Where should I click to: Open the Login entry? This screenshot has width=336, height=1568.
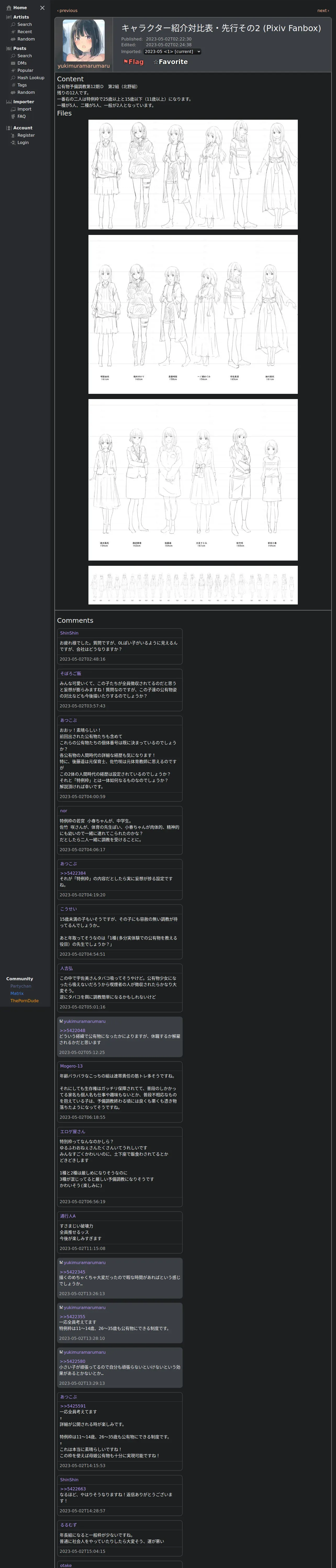coord(20,142)
